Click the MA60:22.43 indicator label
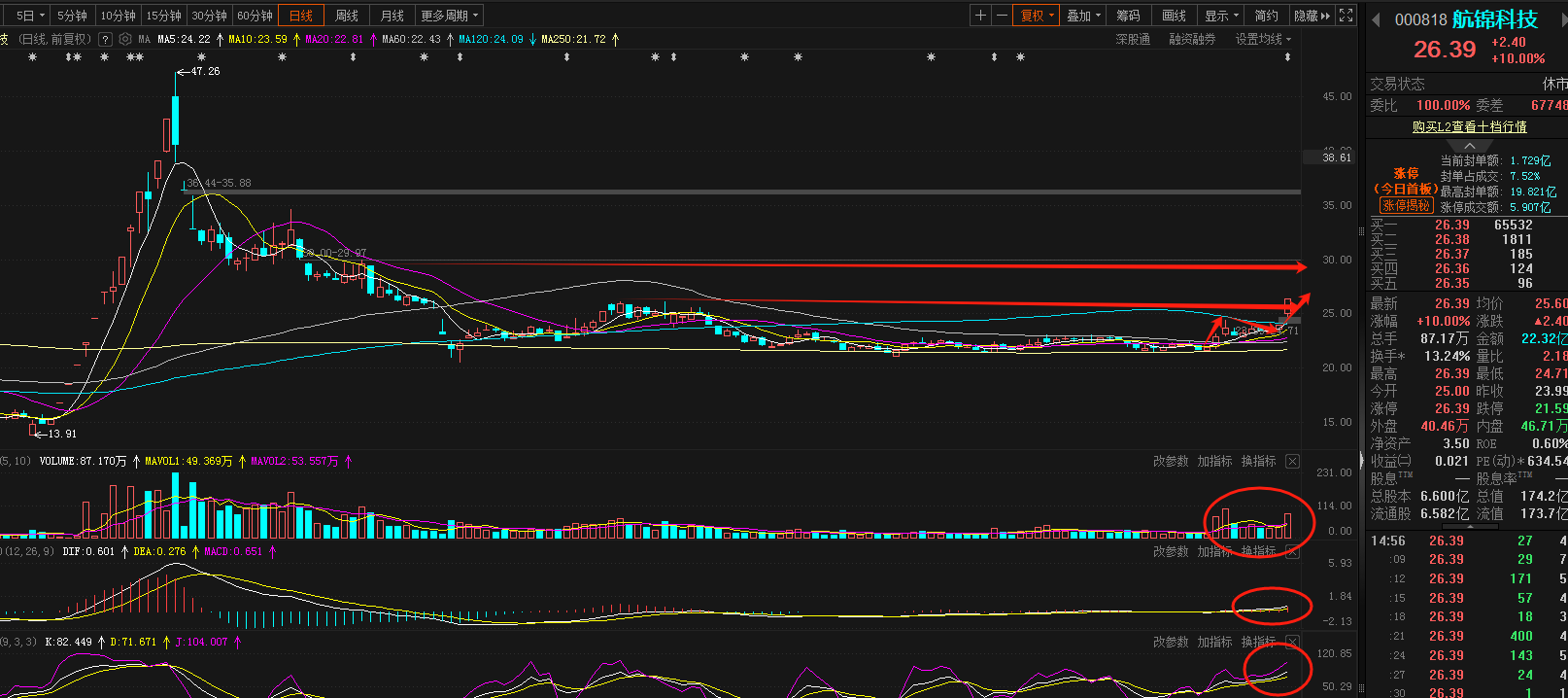1568x698 pixels. [411, 39]
